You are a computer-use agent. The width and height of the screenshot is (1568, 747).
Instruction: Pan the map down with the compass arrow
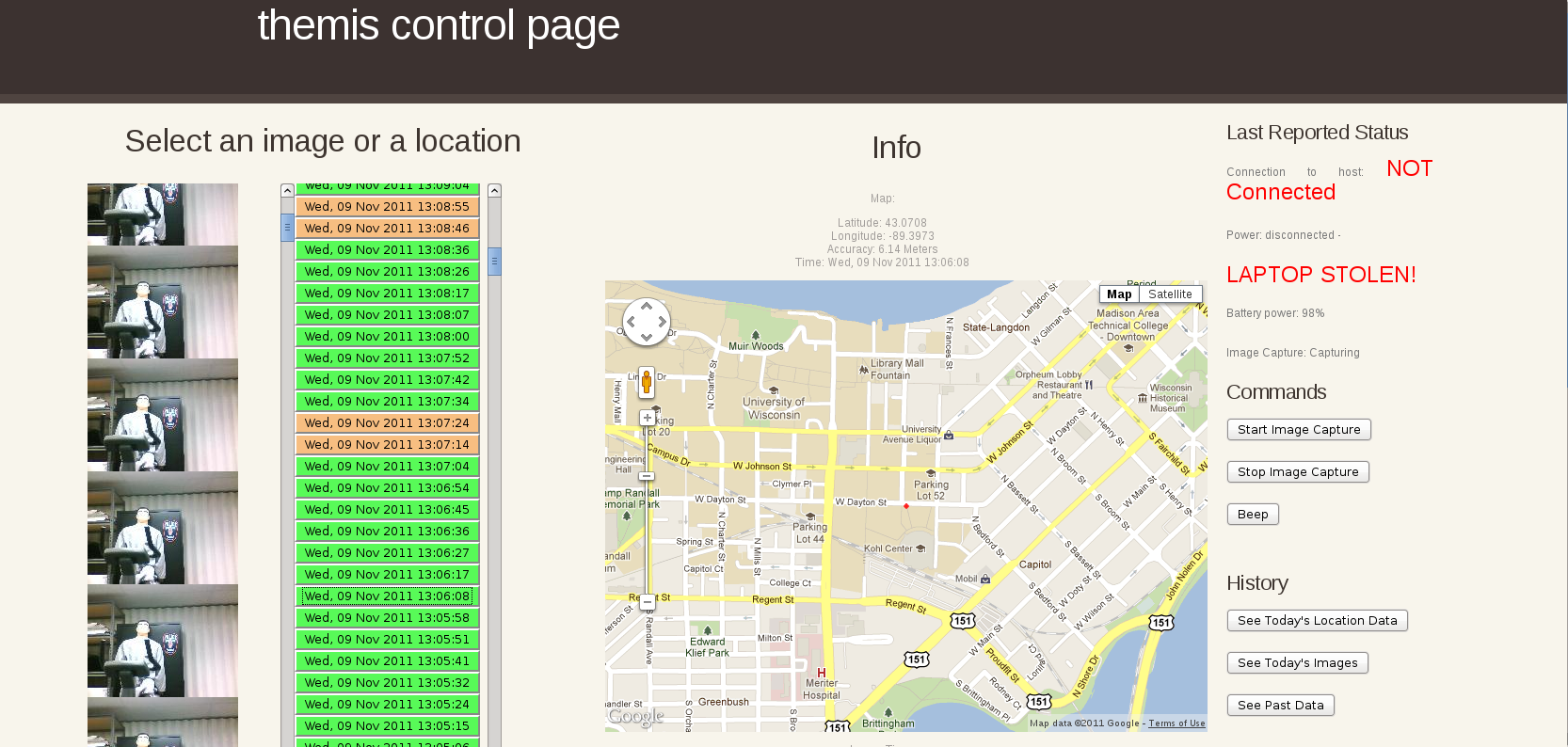click(647, 337)
